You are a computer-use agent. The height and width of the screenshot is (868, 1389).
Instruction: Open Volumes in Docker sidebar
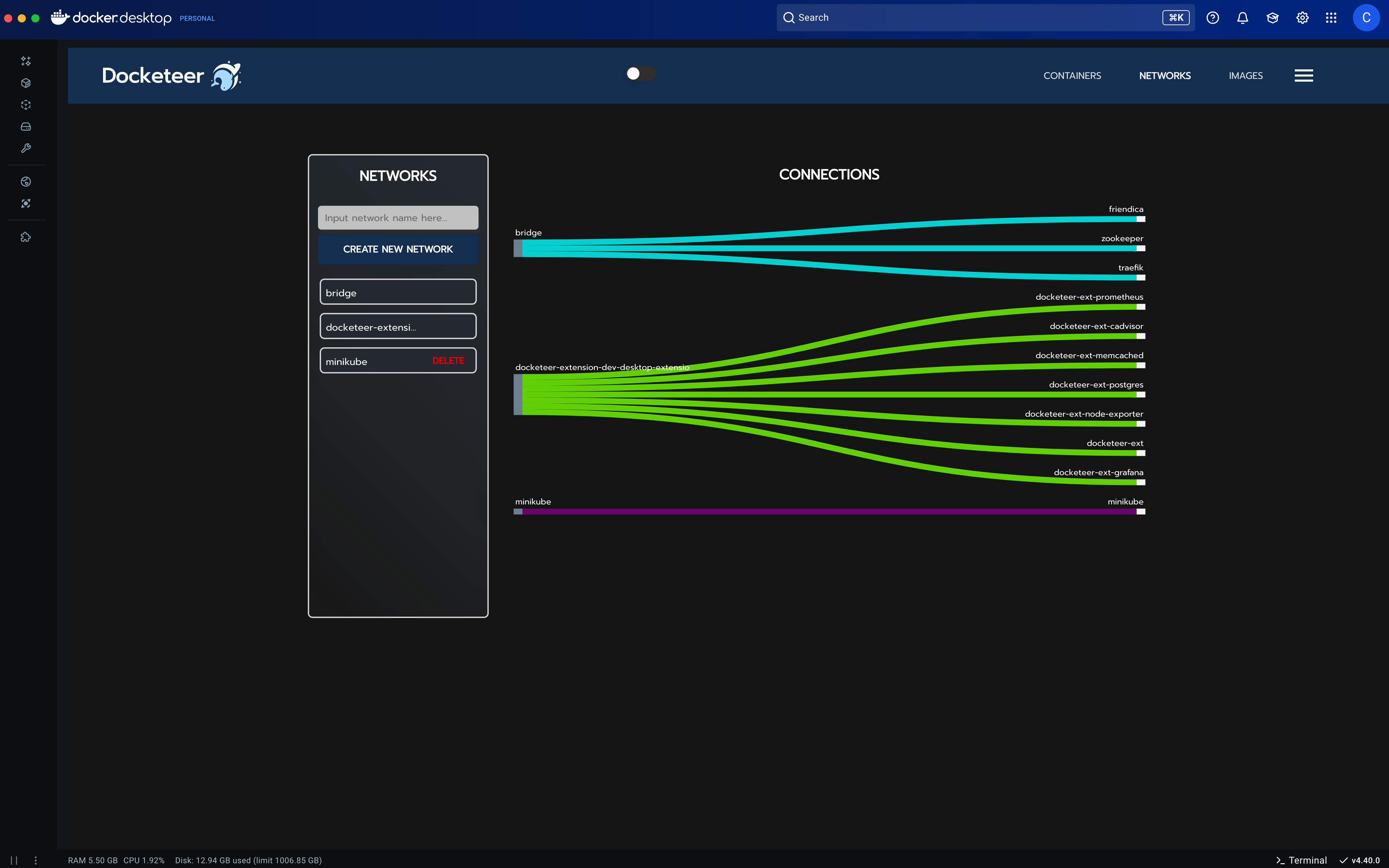point(26,127)
